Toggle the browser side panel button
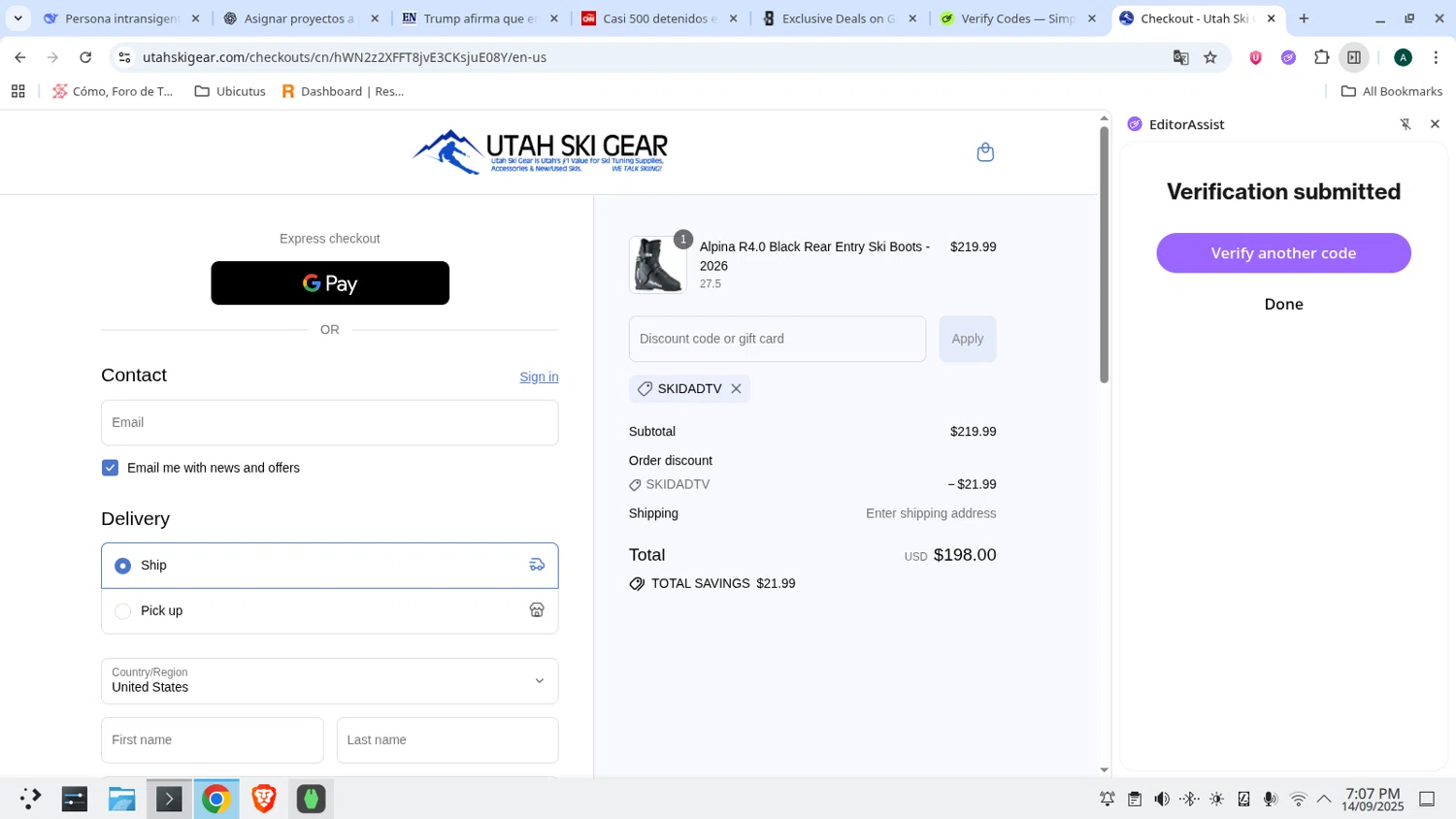Image resolution: width=1456 pixels, height=819 pixels. [1354, 57]
